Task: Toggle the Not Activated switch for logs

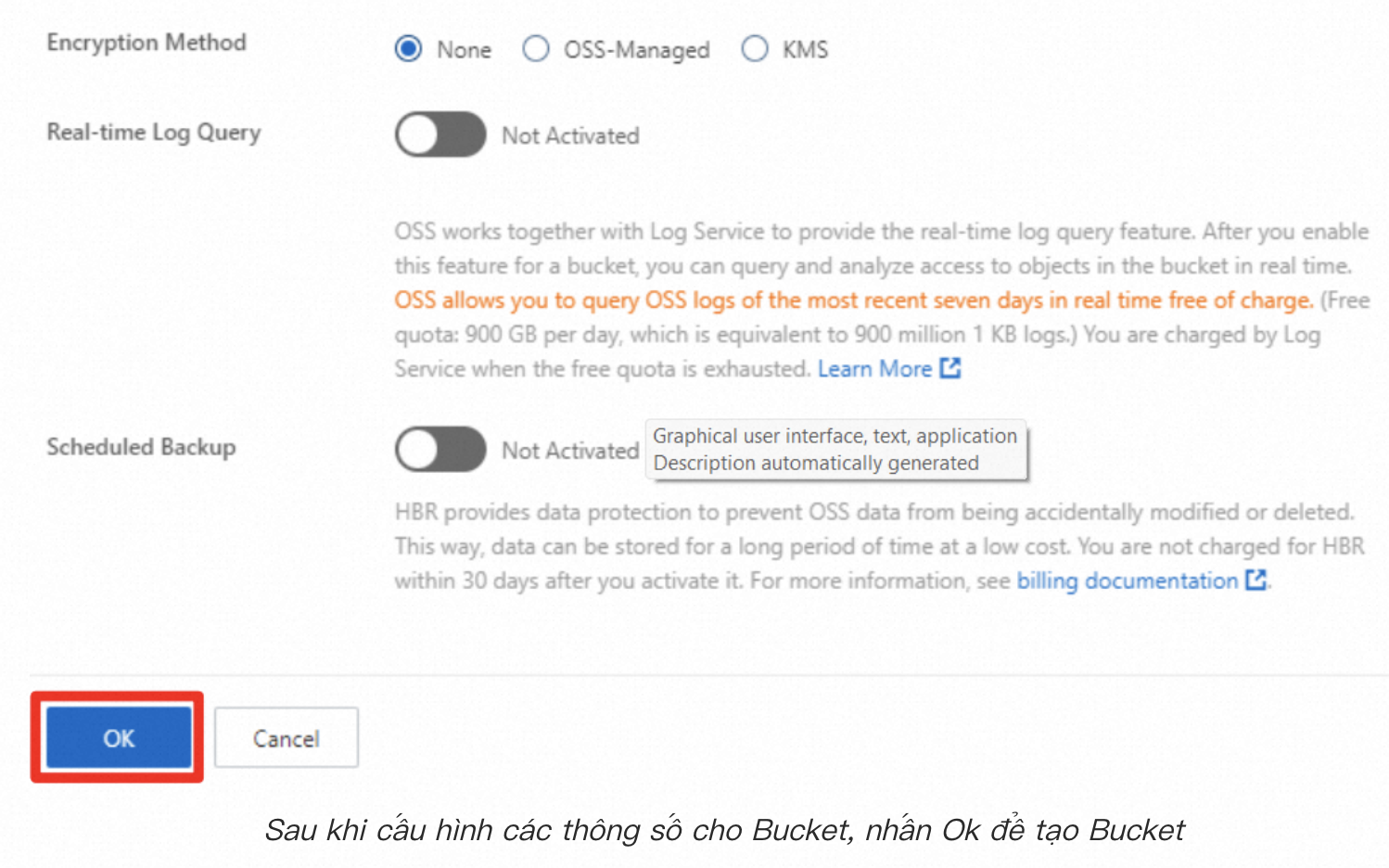Action: (440, 134)
